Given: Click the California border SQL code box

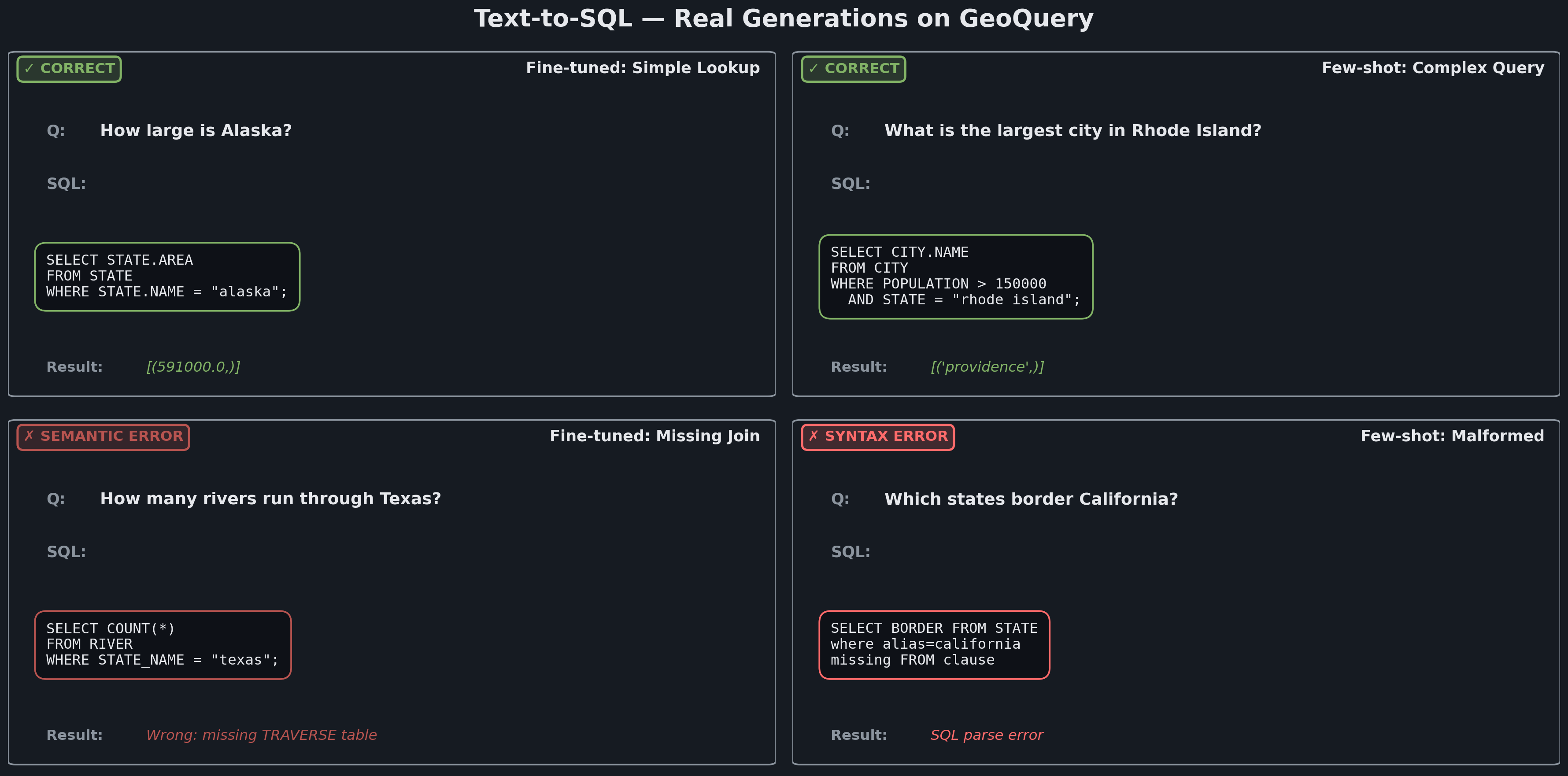Looking at the screenshot, I should click(934, 644).
